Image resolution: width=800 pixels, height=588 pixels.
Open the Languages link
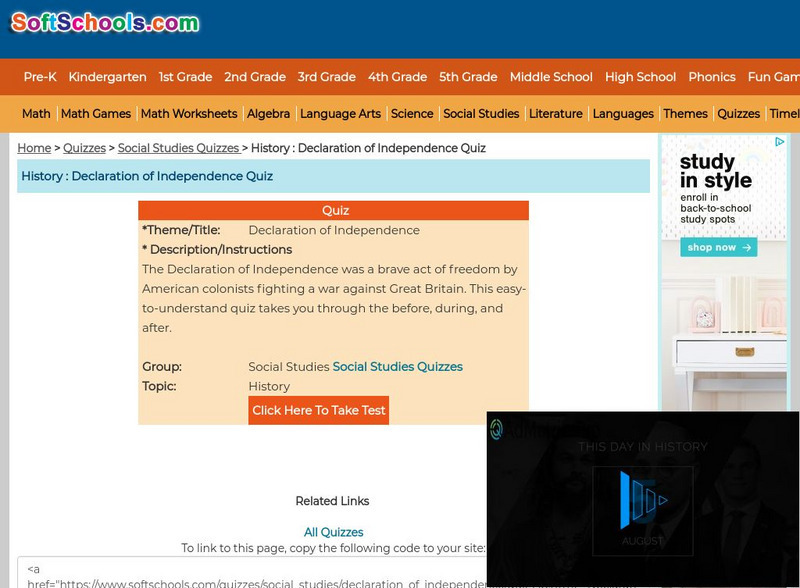click(x=623, y=113)
